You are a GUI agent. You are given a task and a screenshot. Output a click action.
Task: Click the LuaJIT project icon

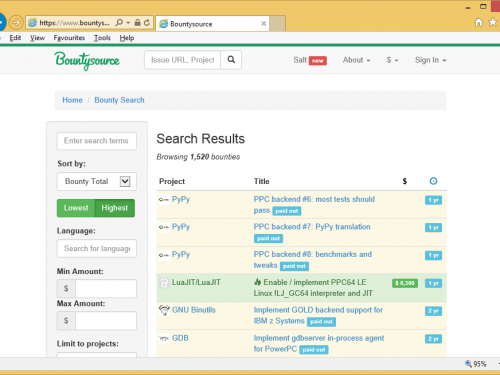coord(164,283)
